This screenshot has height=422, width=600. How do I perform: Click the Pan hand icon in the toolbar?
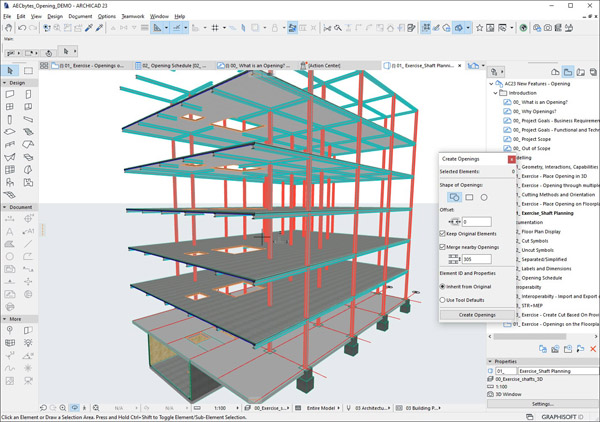(x=8, y=28)
